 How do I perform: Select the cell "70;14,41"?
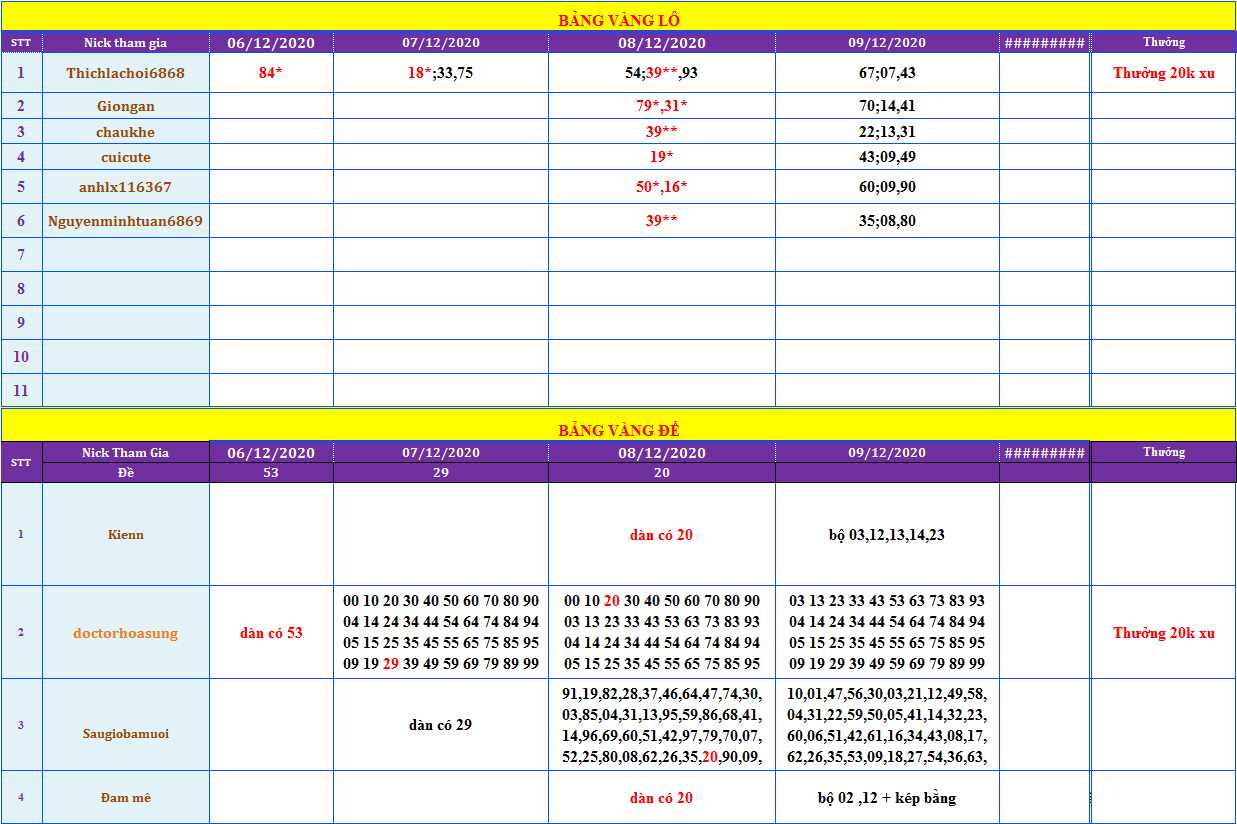coord(887,106)
